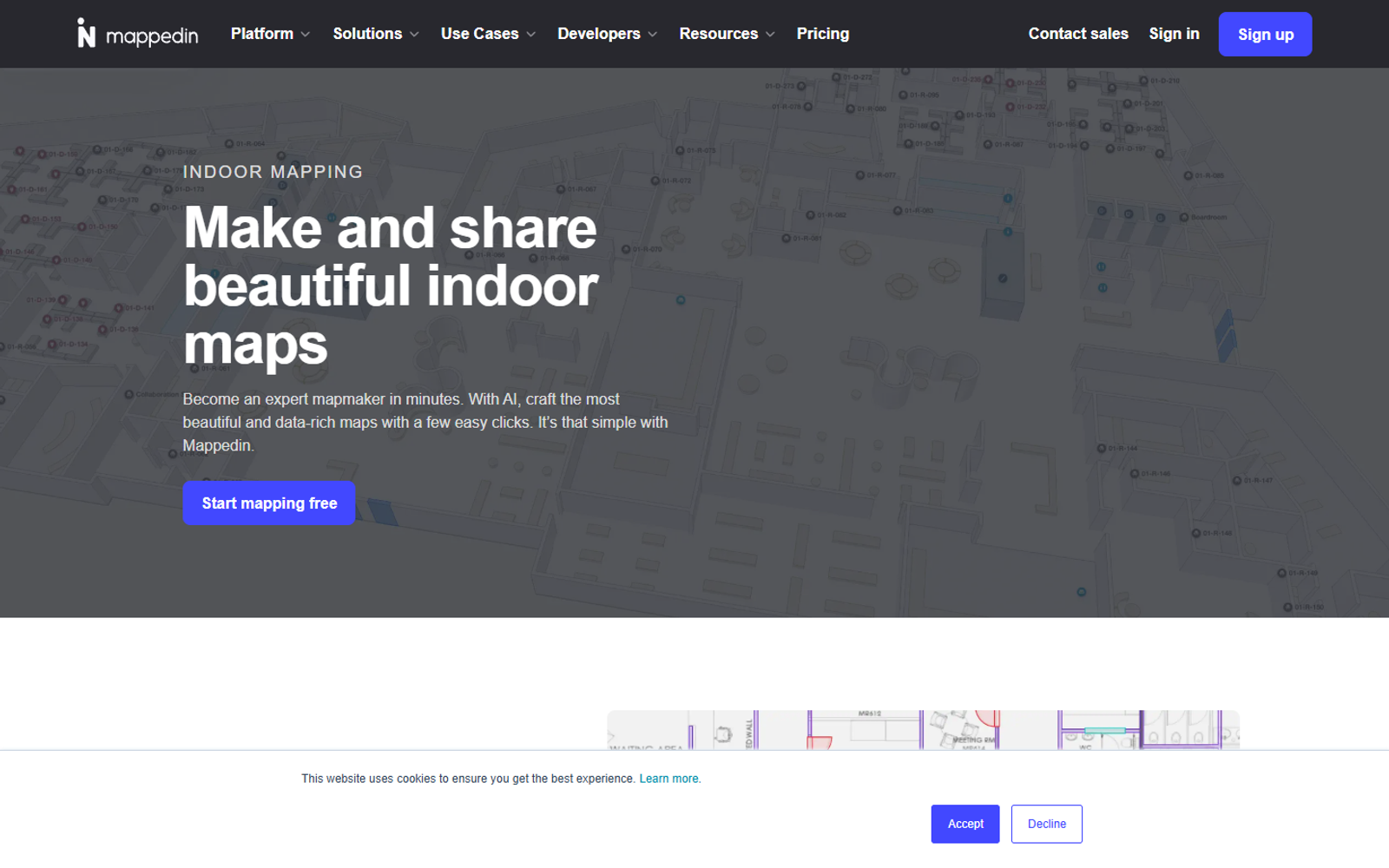Click the floor plan preview image
This screenshot has width=1389, height=868.
pyautogui.click(x=923, y=730)
